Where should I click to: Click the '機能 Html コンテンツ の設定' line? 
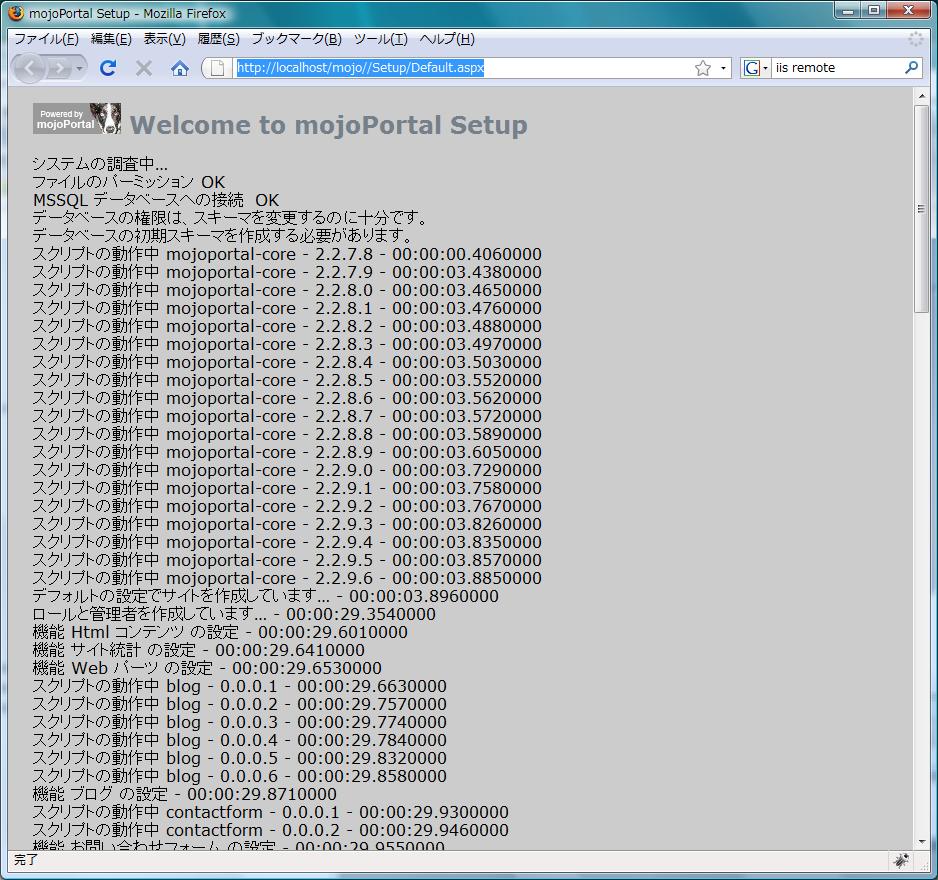coord(220,632)
